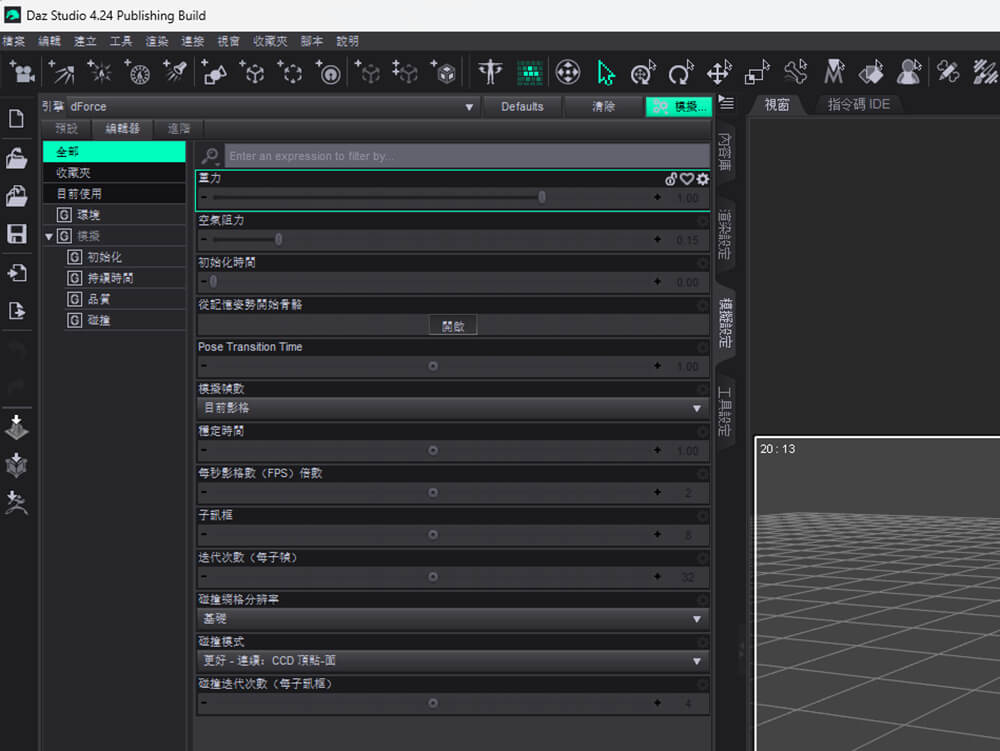Select the Rotate tool
The width and height of the screenshot is (1000, 751).
[680, 72]
